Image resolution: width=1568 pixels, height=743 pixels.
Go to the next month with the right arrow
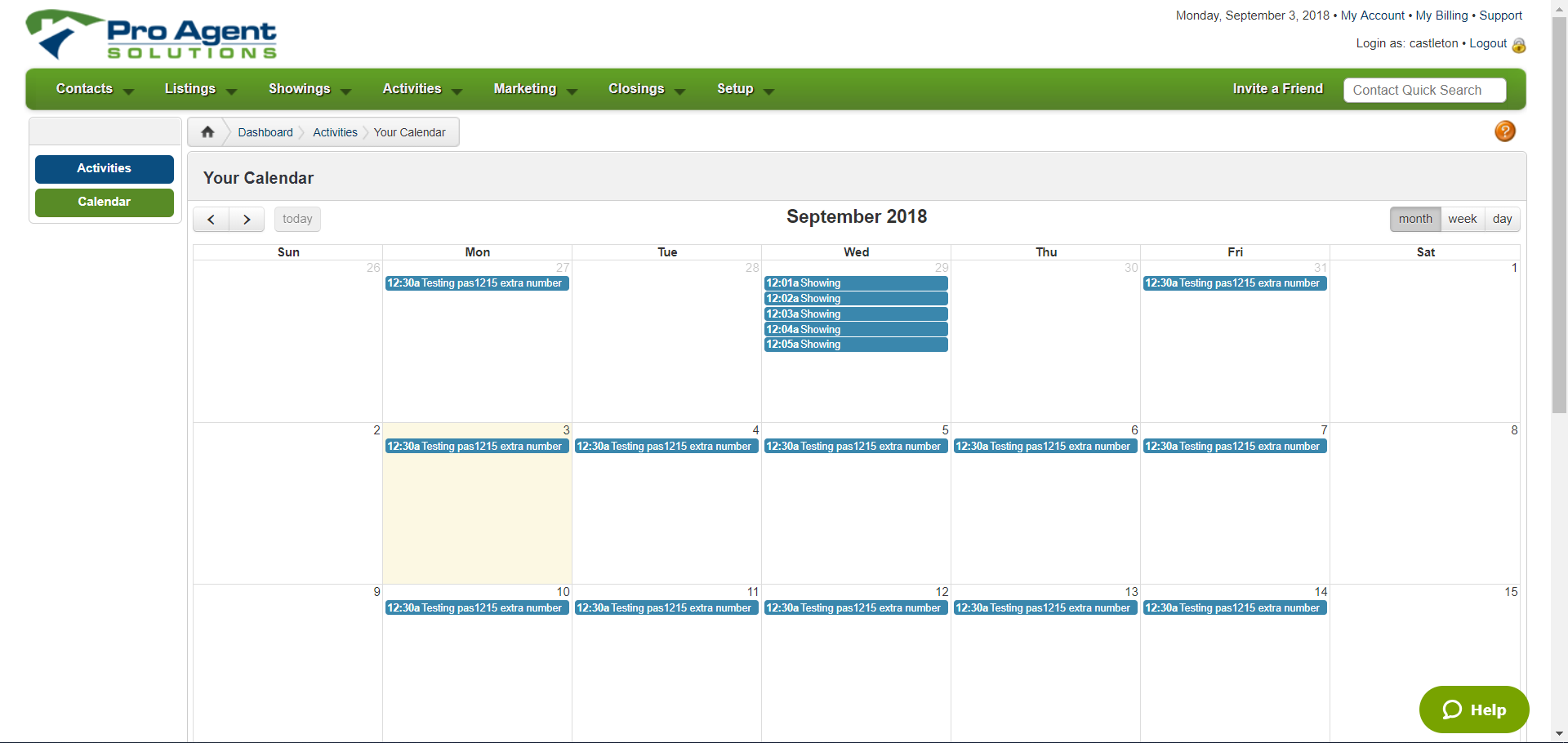247,220
